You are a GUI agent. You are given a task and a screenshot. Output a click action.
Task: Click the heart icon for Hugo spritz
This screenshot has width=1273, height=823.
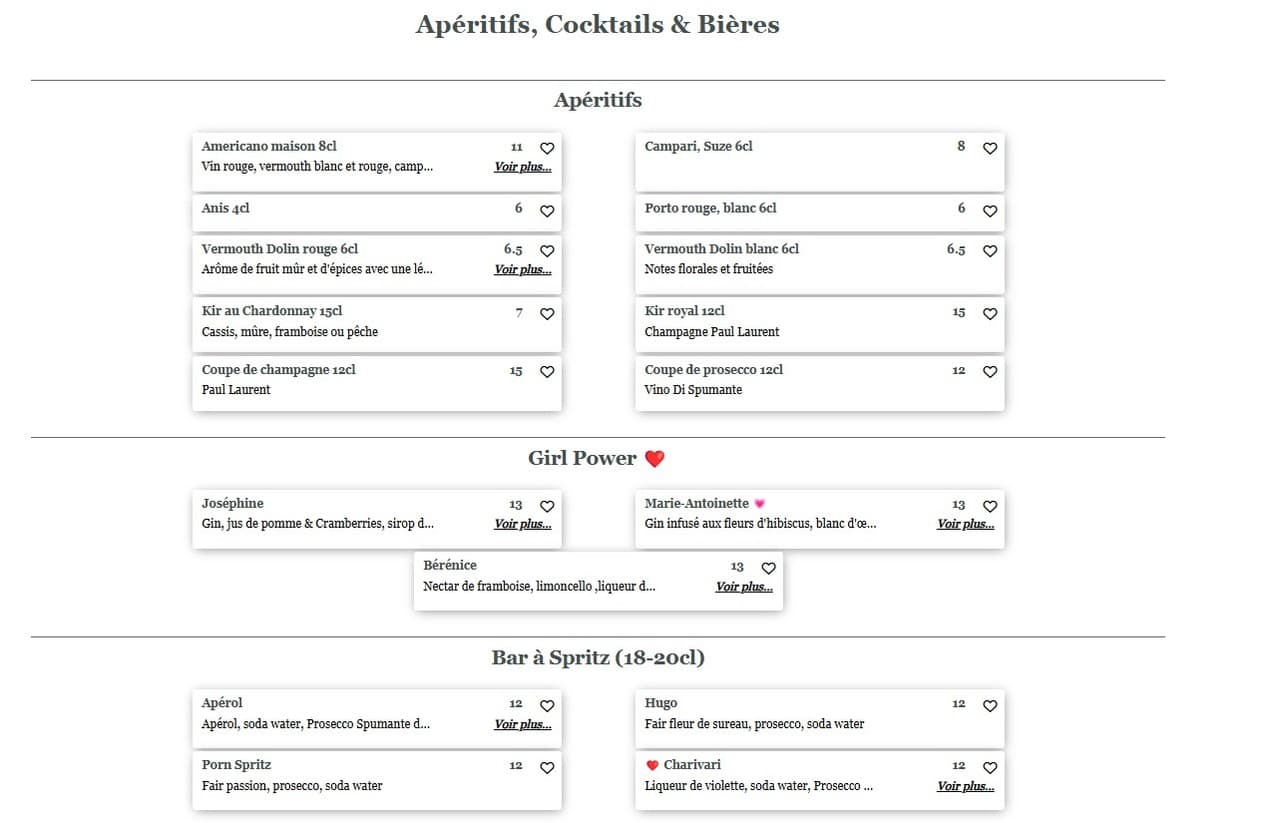click(x=990, y=705)
